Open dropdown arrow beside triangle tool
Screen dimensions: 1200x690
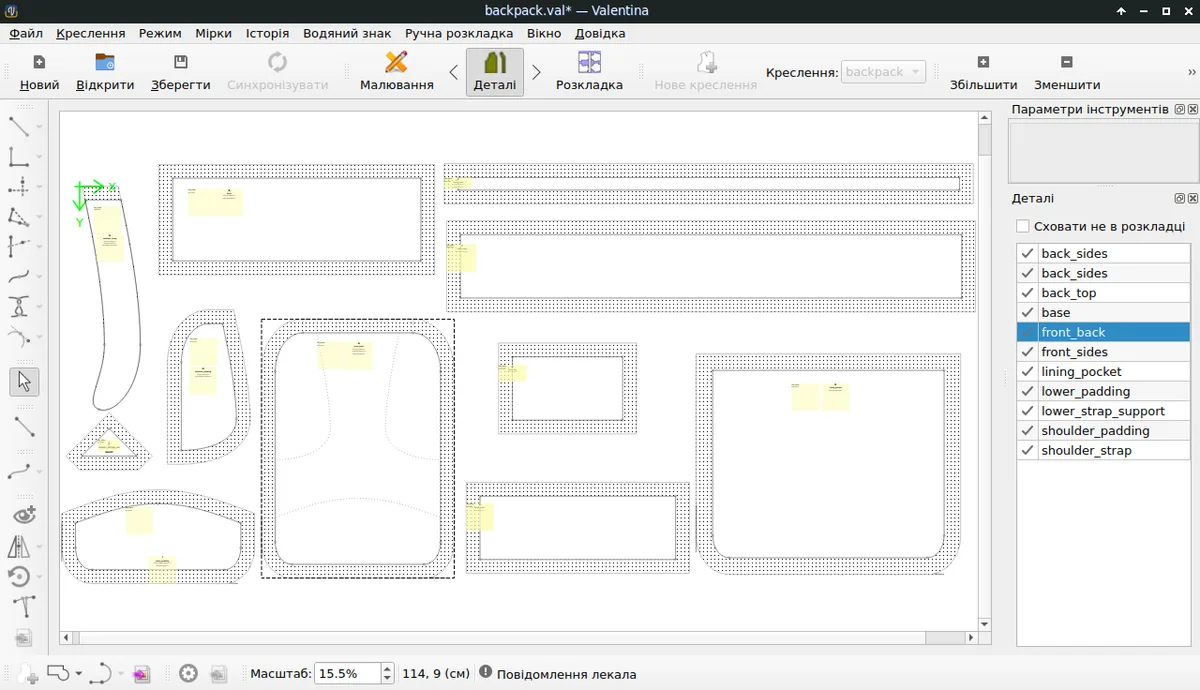coord(39,217)
